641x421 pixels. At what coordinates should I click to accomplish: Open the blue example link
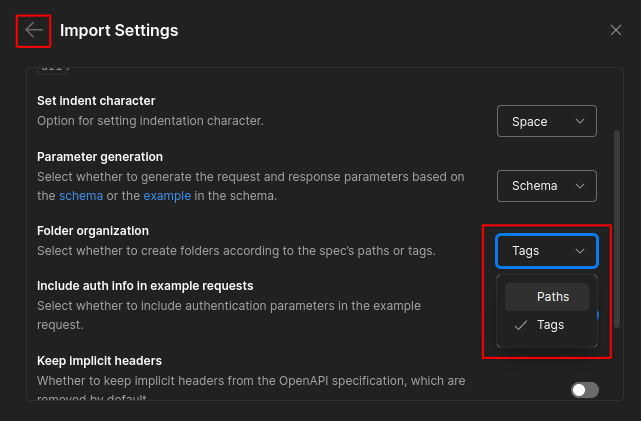(x=166, y=196)
